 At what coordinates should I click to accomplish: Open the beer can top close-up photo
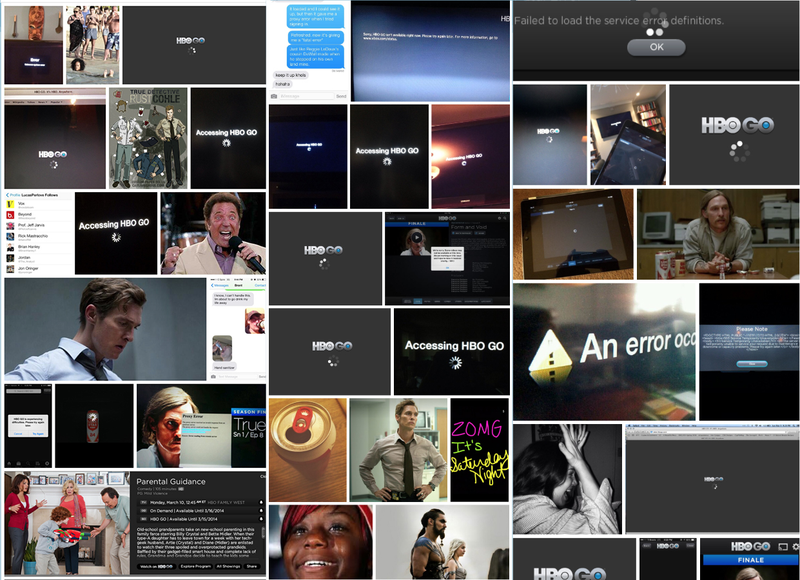[x=308, y=450]
